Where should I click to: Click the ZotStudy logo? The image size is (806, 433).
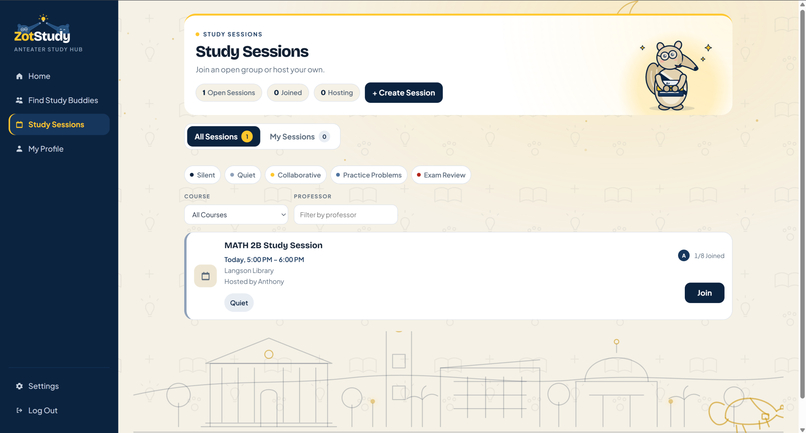point(42,31)
